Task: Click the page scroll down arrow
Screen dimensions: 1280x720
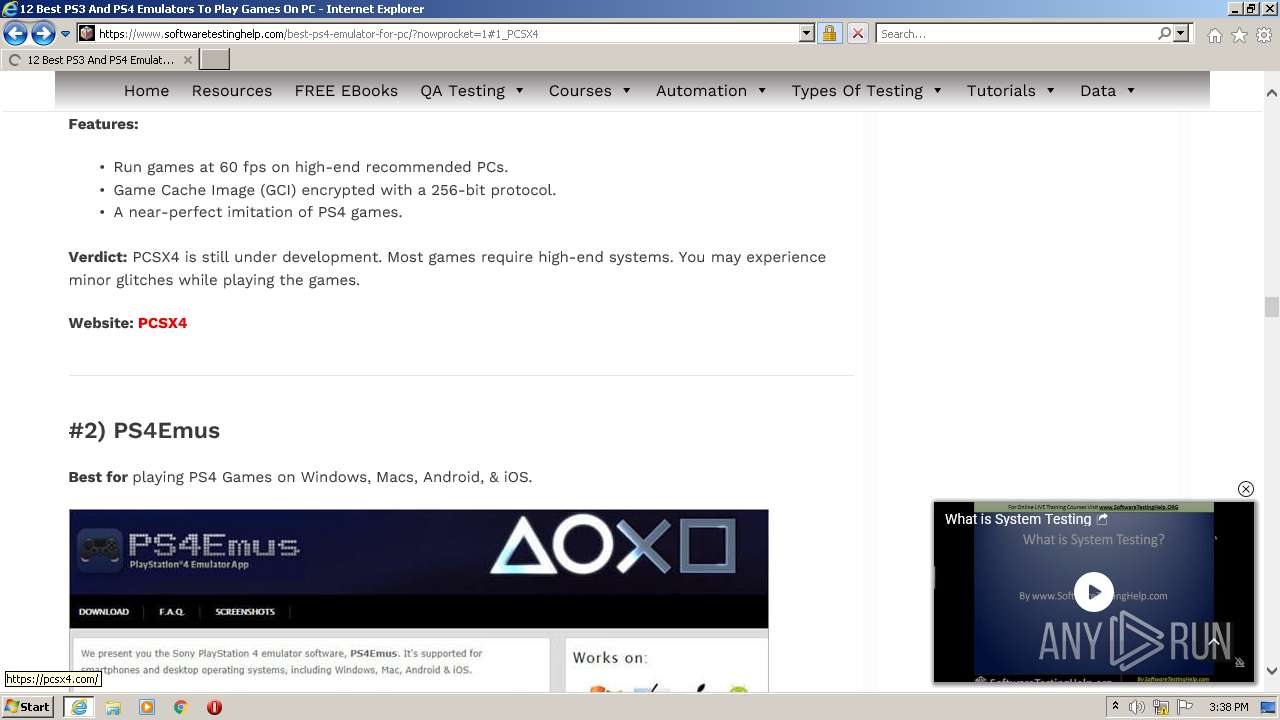Action: pyautogui.click(x=1271, y=671)
